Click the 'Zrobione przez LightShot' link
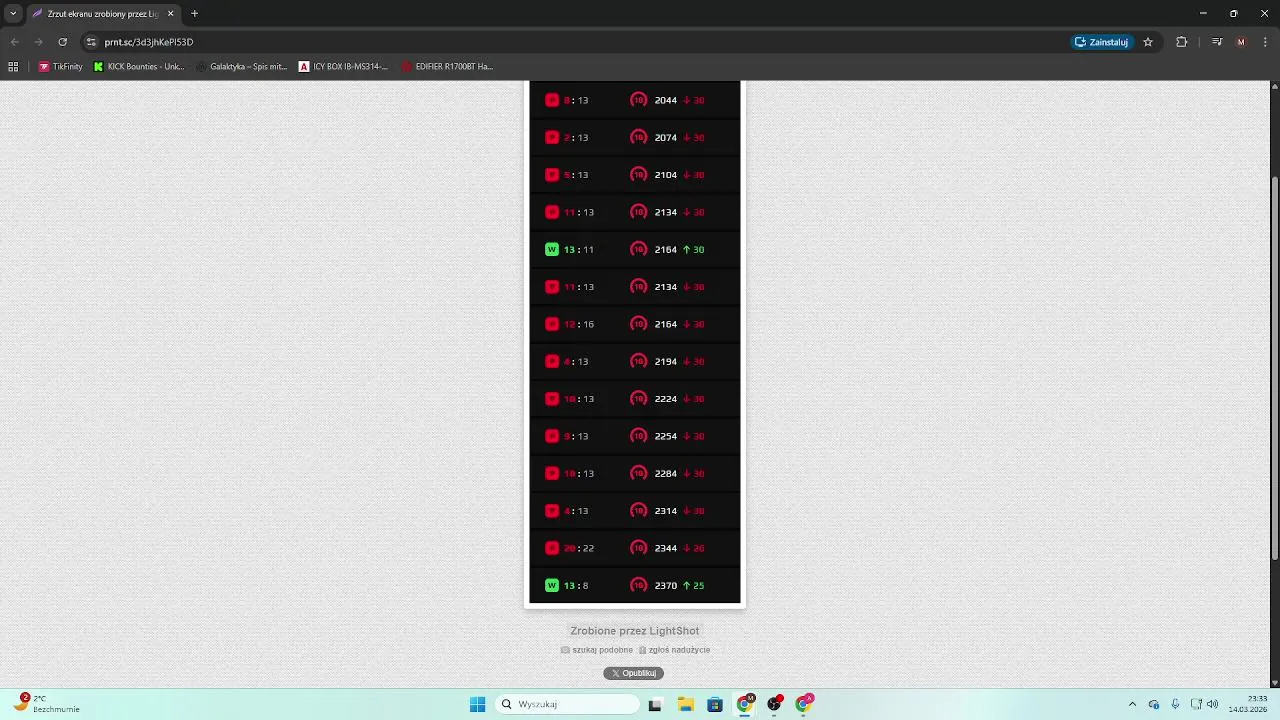This screenshot has width=1280, height=720. coord(634,631)
